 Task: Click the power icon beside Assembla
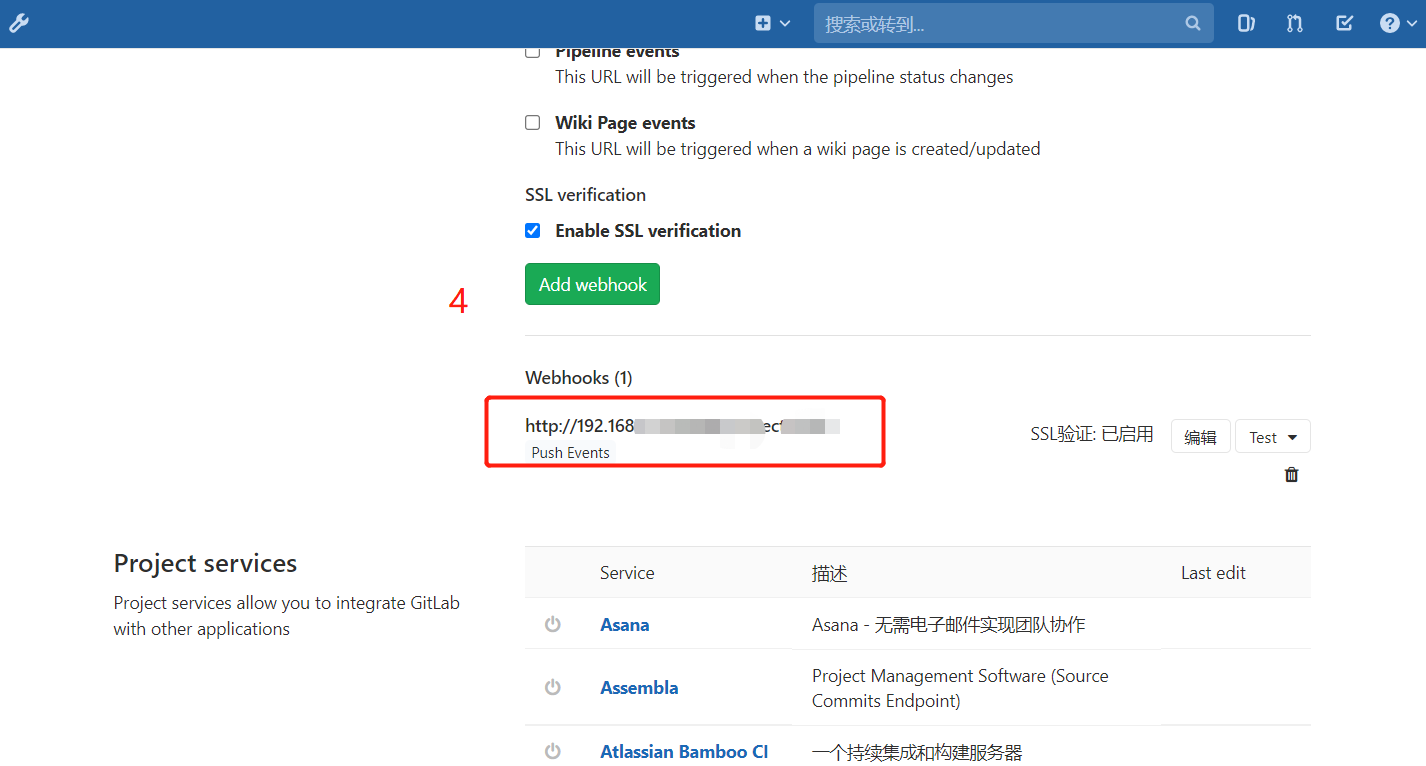click(552, 687)
